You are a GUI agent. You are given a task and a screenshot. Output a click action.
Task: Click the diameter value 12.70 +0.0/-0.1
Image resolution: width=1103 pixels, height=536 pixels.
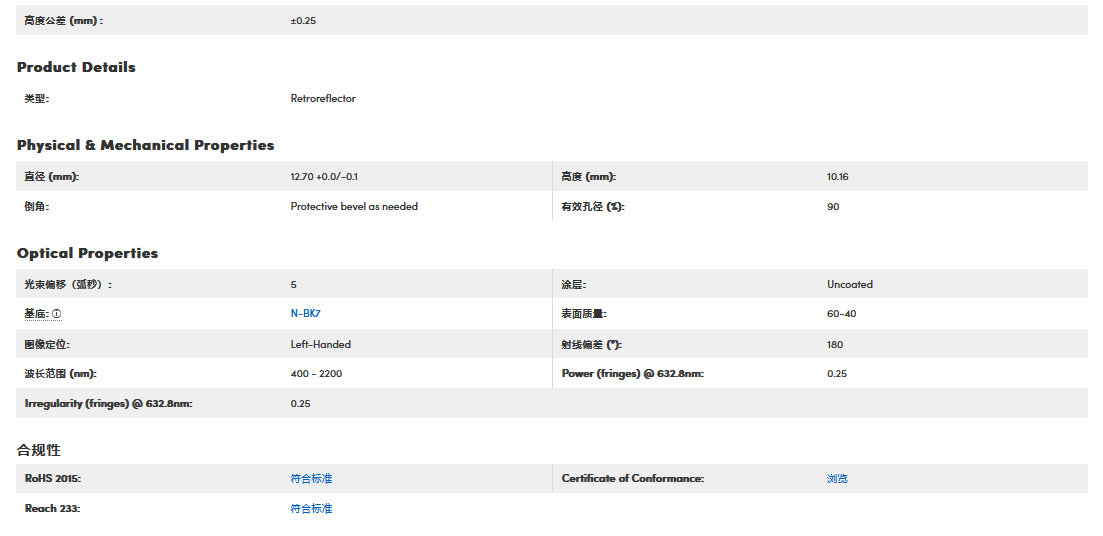[x=324, y=177]
